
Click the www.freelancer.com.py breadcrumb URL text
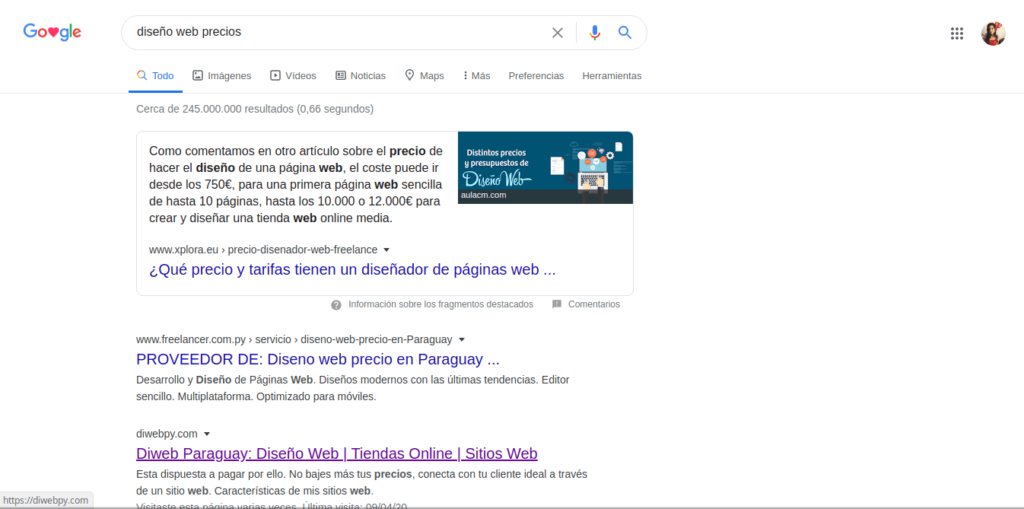point(294,340)
